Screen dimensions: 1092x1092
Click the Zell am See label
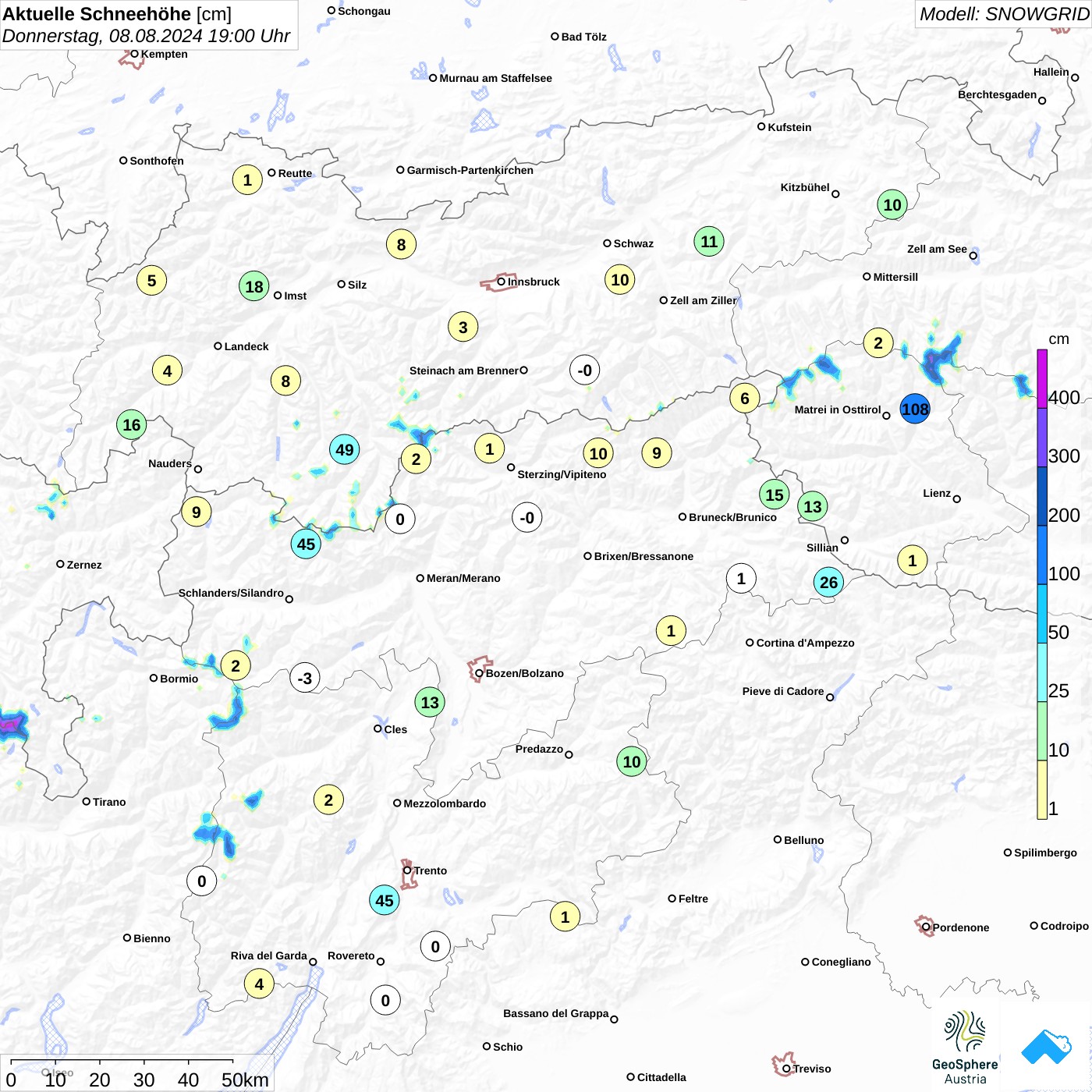pos(937,249)
